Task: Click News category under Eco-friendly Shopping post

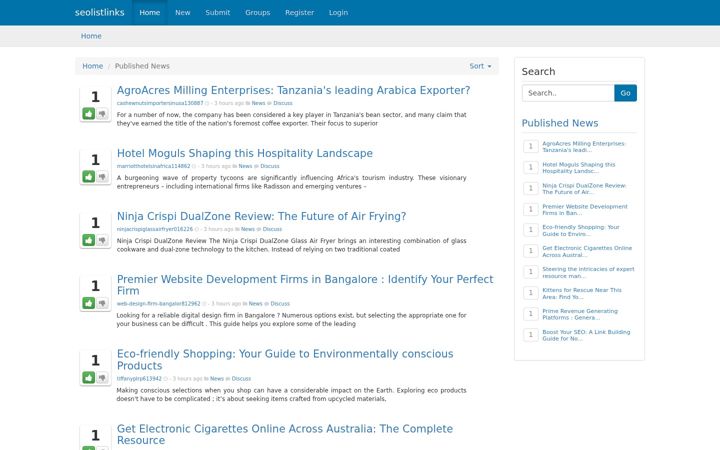Action: (x=217, y=379)
